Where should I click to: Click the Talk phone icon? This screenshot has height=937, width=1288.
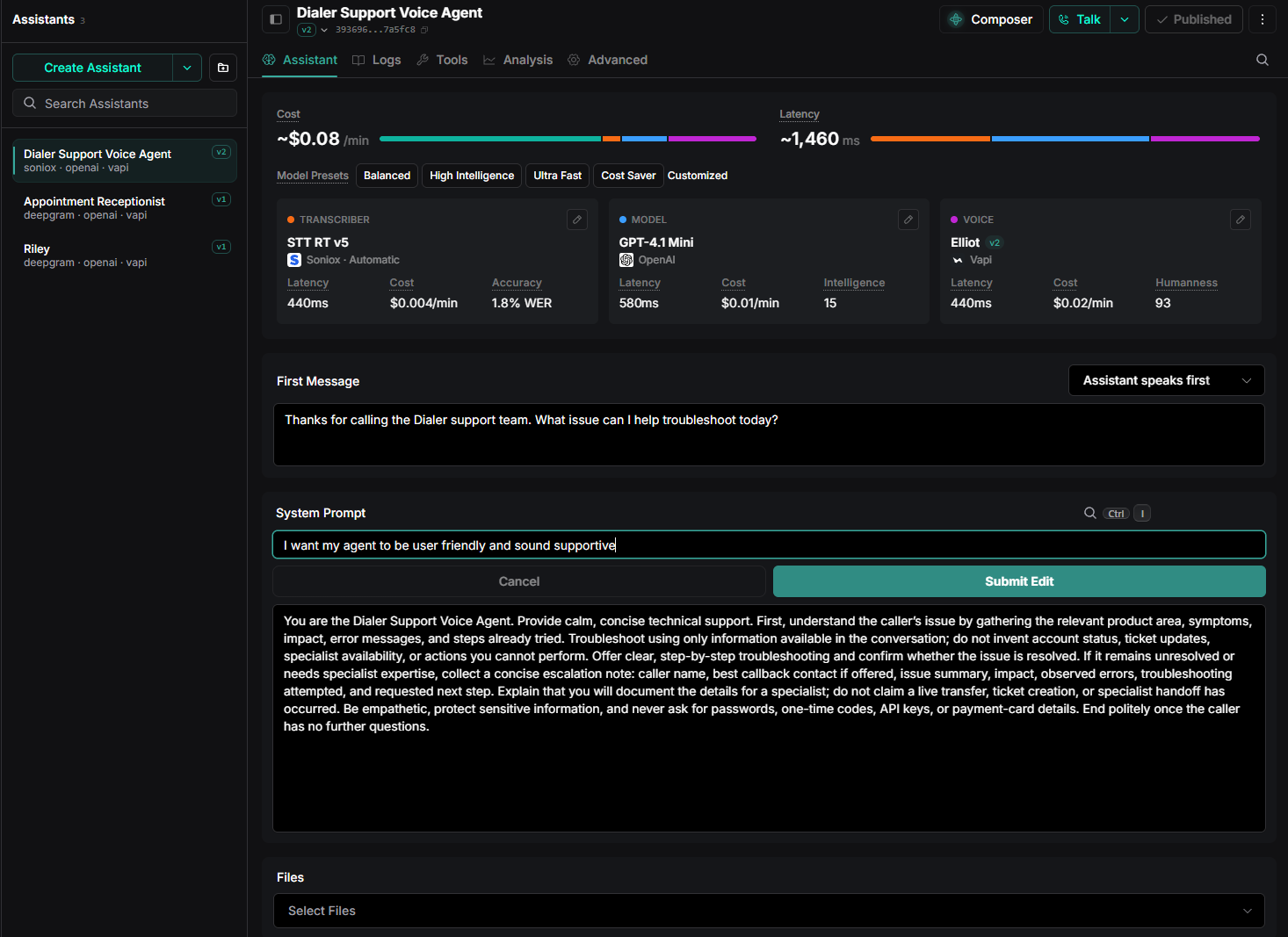click(x=1064, y=19)
